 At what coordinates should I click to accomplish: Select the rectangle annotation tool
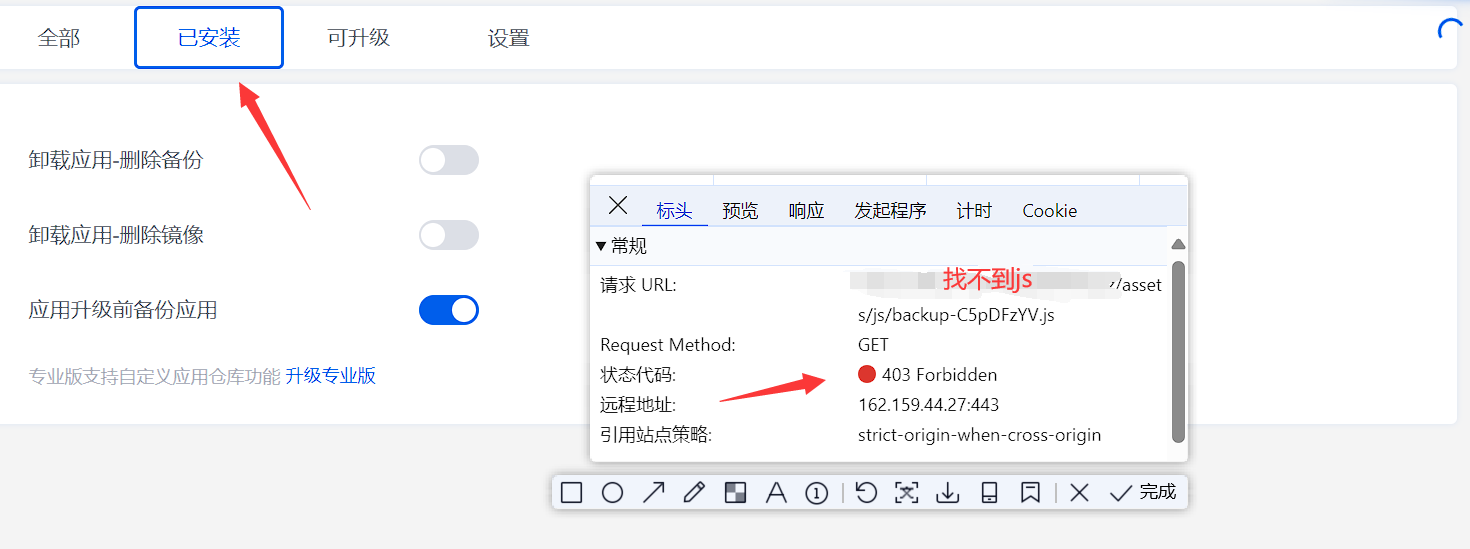coord(571,492)
